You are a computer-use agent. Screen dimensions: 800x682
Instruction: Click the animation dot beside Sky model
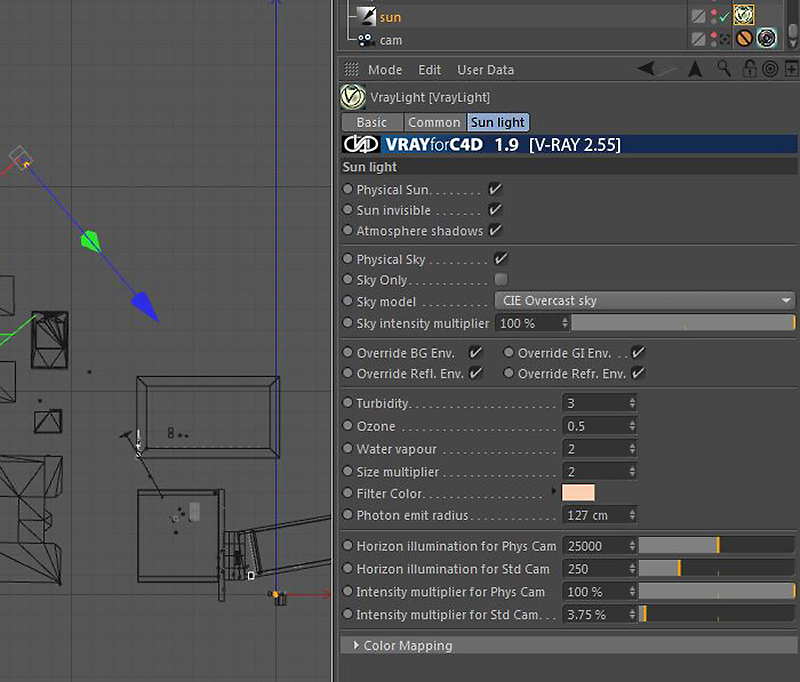pos(347,301)
